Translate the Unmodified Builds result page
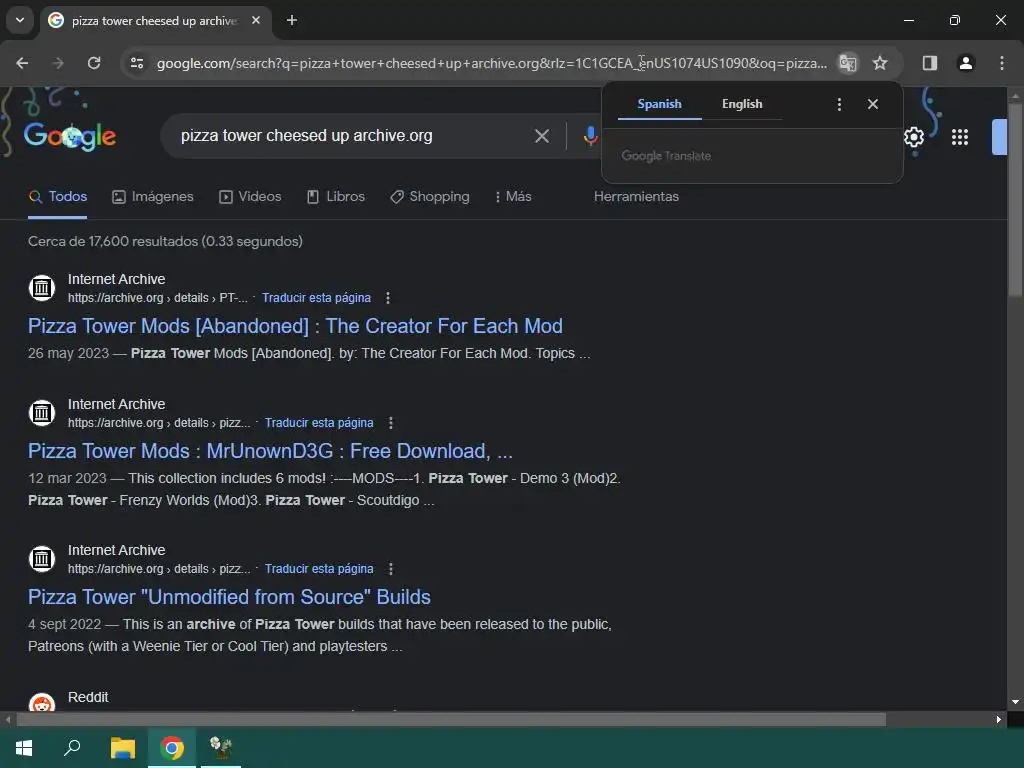Screen dimensions: 1024x768 pos(319,569)
